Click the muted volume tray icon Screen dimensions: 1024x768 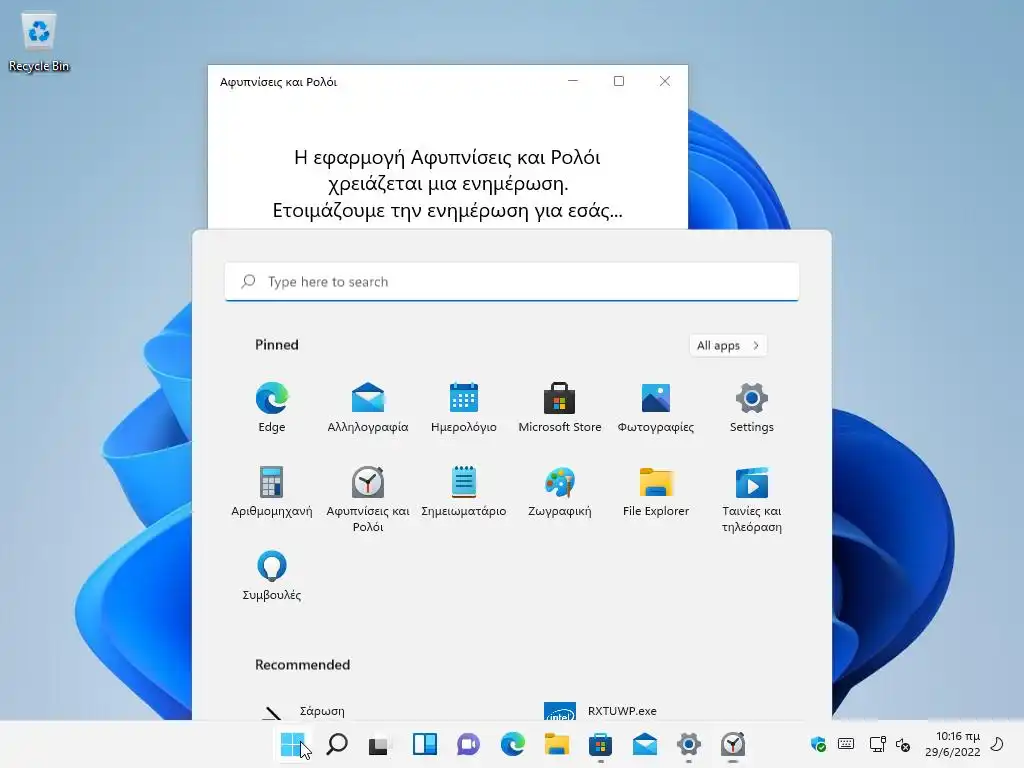[903, 744]
